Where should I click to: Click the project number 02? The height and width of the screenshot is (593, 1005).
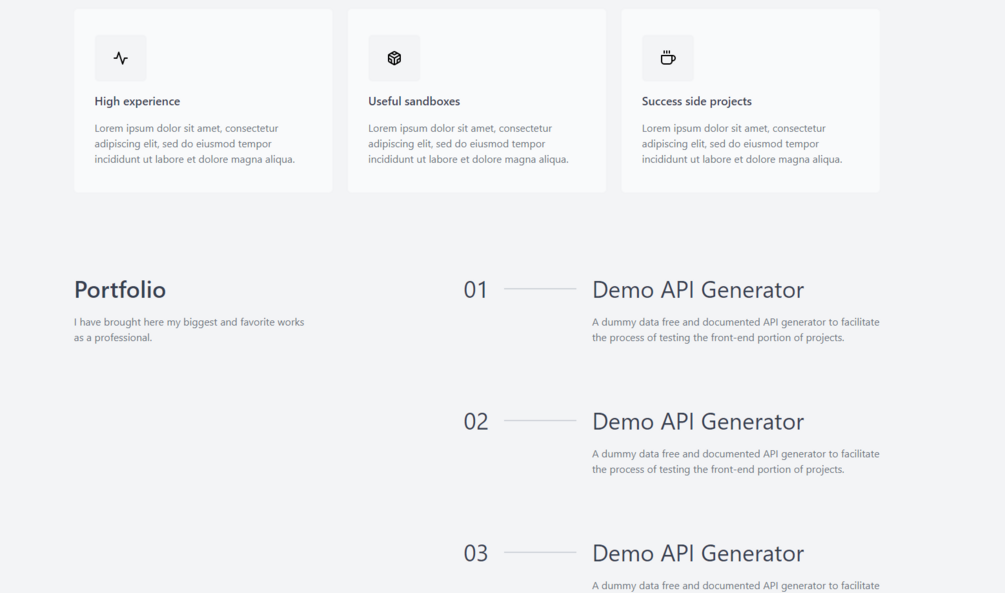click(476, 422)
